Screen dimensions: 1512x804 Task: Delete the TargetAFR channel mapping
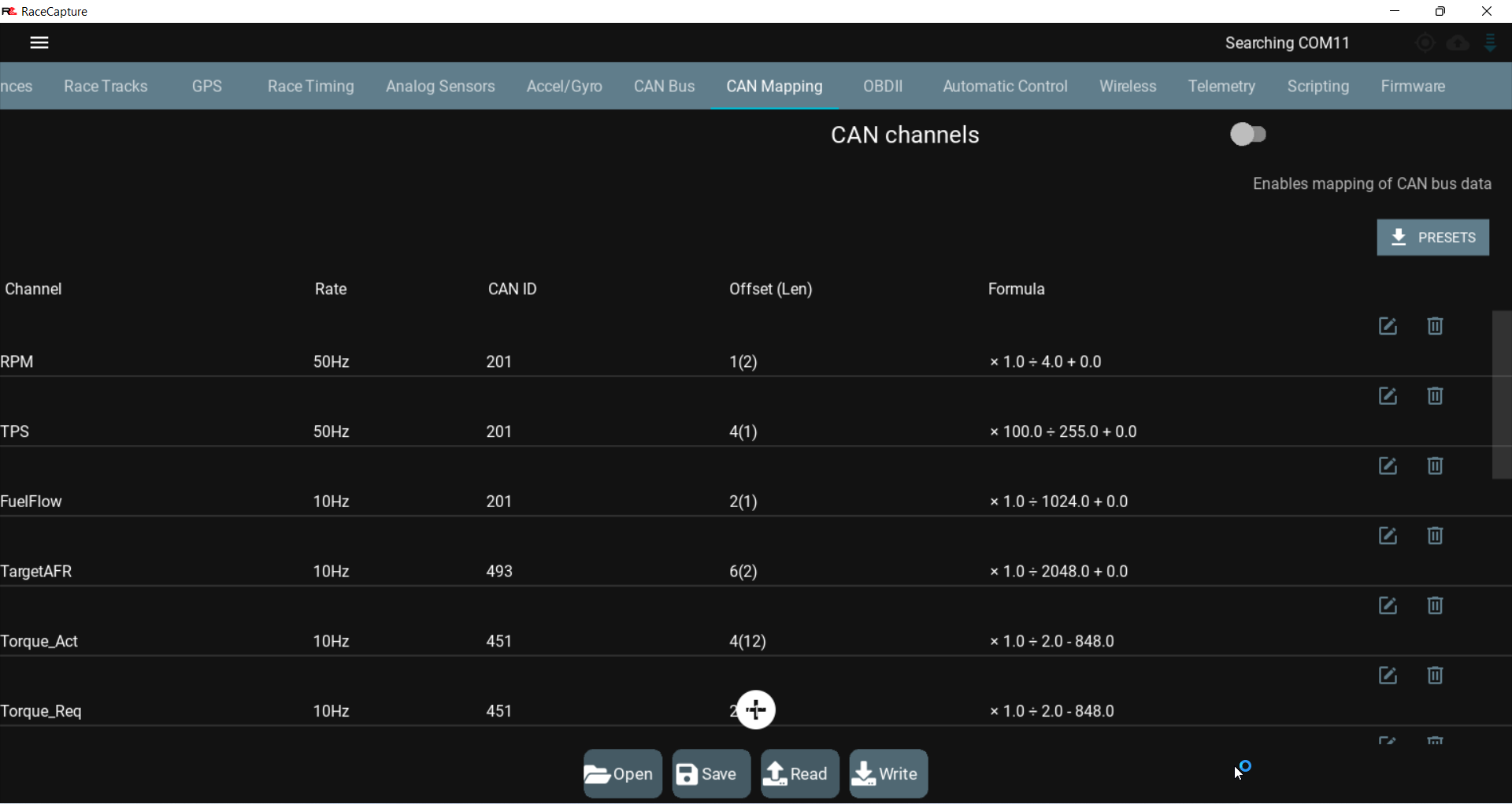[x=1435, y=536]
